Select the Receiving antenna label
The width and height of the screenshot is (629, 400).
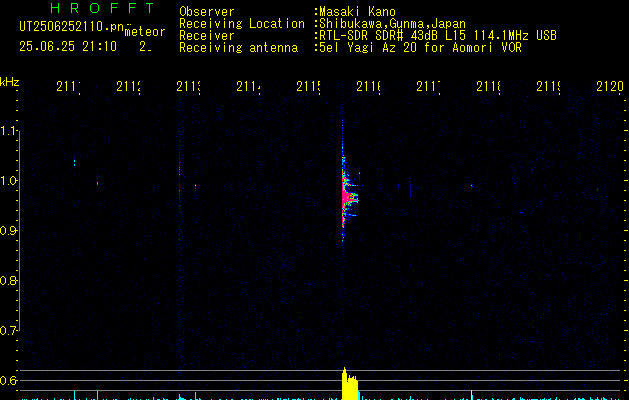[x=239, y=48]
